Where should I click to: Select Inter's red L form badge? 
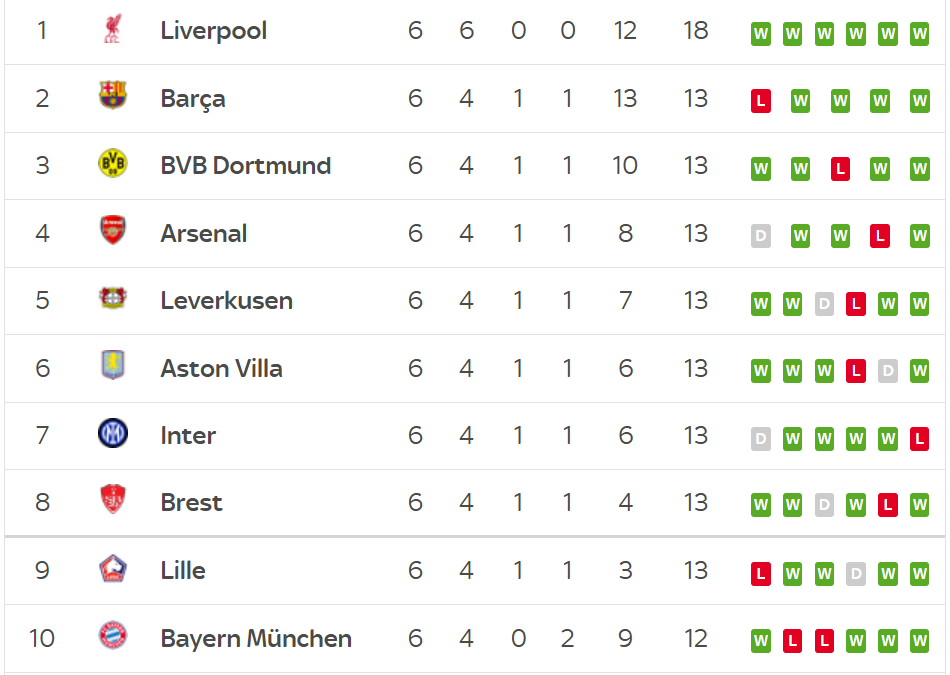click(x=919, y=438)
